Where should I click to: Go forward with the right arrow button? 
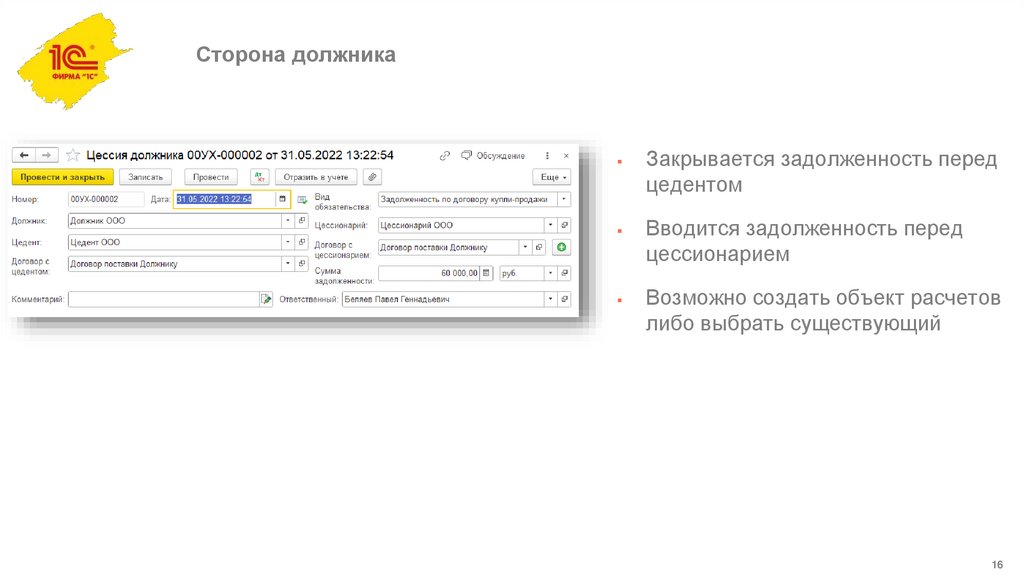[46, 155]
